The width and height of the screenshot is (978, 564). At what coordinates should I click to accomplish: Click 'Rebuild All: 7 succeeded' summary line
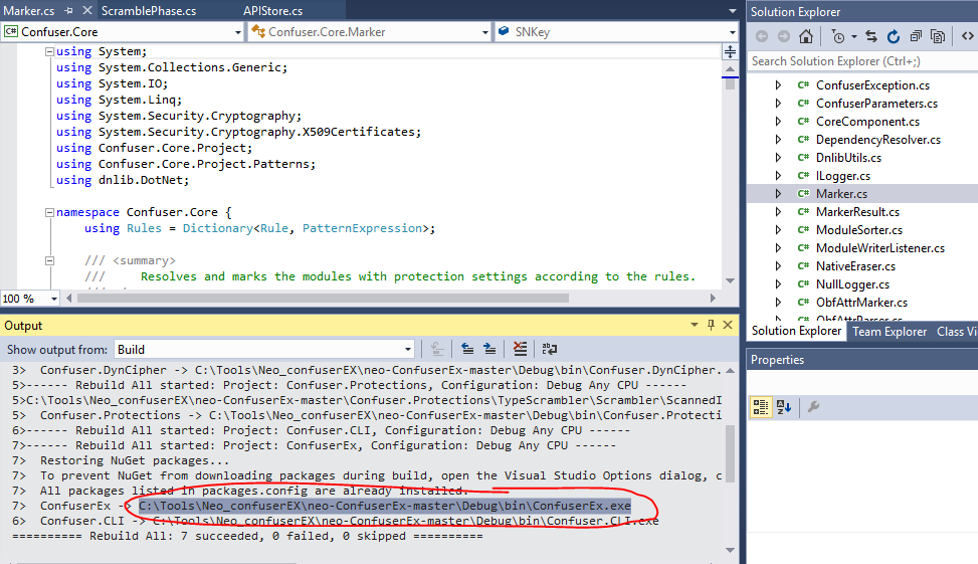(247, 536)
